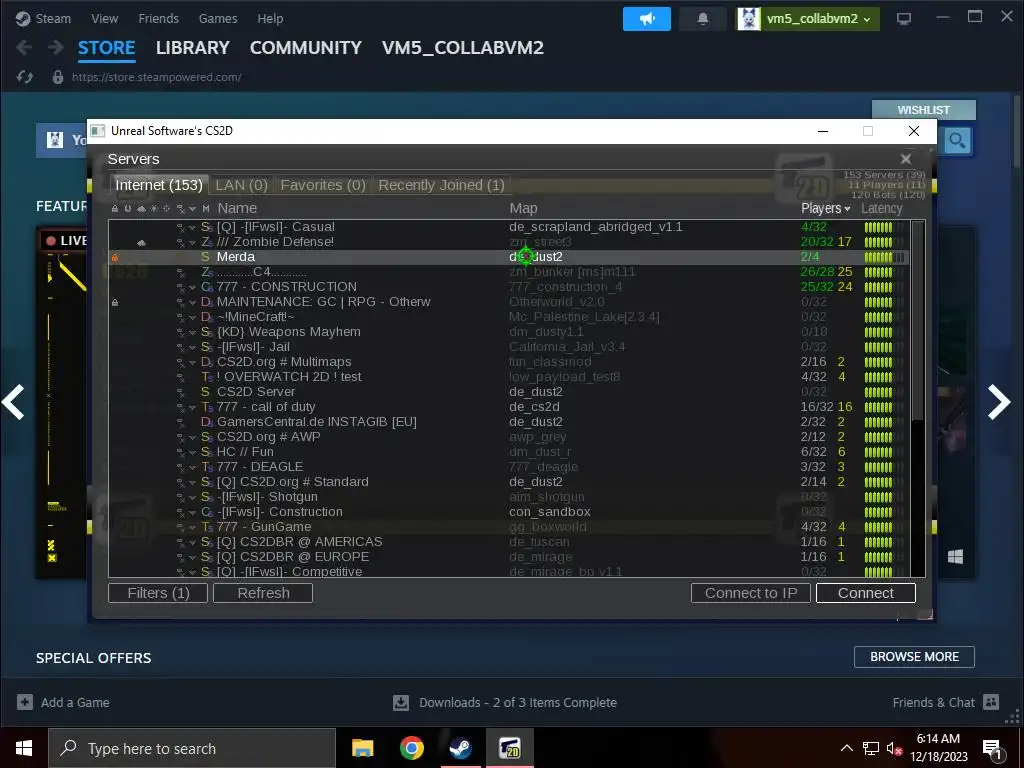Open the Friends menu
1024x768 pixels.
click(158, 18)
